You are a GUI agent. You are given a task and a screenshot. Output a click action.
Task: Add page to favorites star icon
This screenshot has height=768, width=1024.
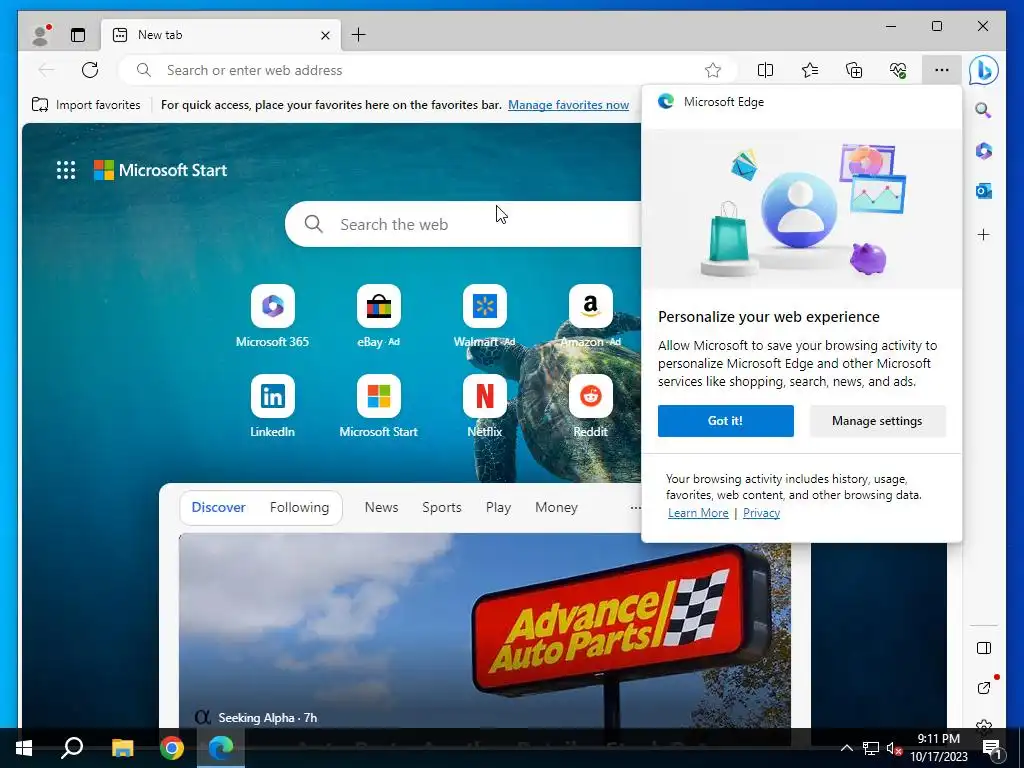coord(712,70)
